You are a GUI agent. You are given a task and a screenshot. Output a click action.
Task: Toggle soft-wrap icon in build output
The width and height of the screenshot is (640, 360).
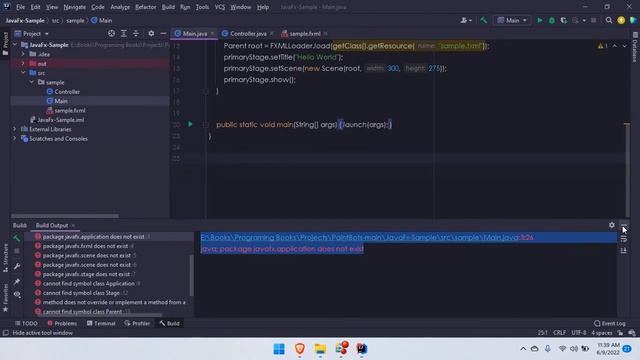click(623, 239)
